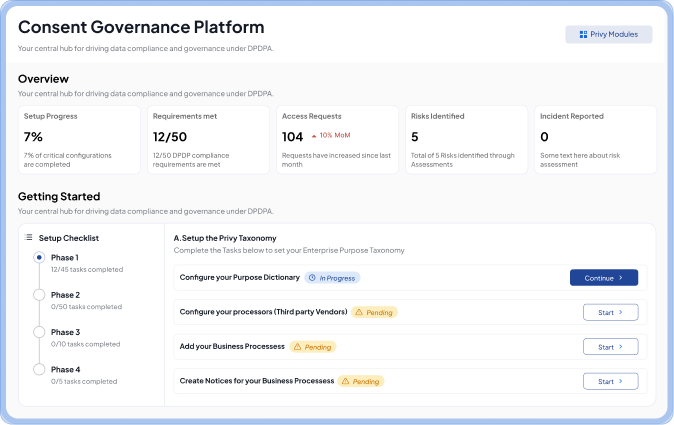The image size is (674, 425).
Task: Click the '12/50' requirements value
Action: point(170,137)
